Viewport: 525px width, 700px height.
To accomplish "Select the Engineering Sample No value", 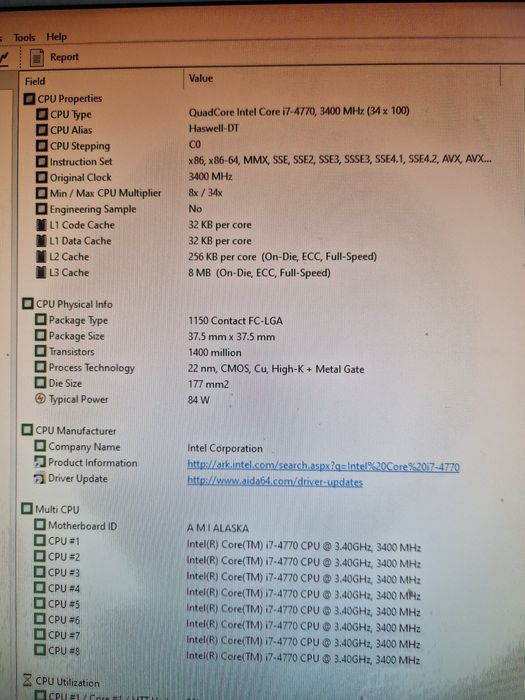I will click(x=195, y=208).
